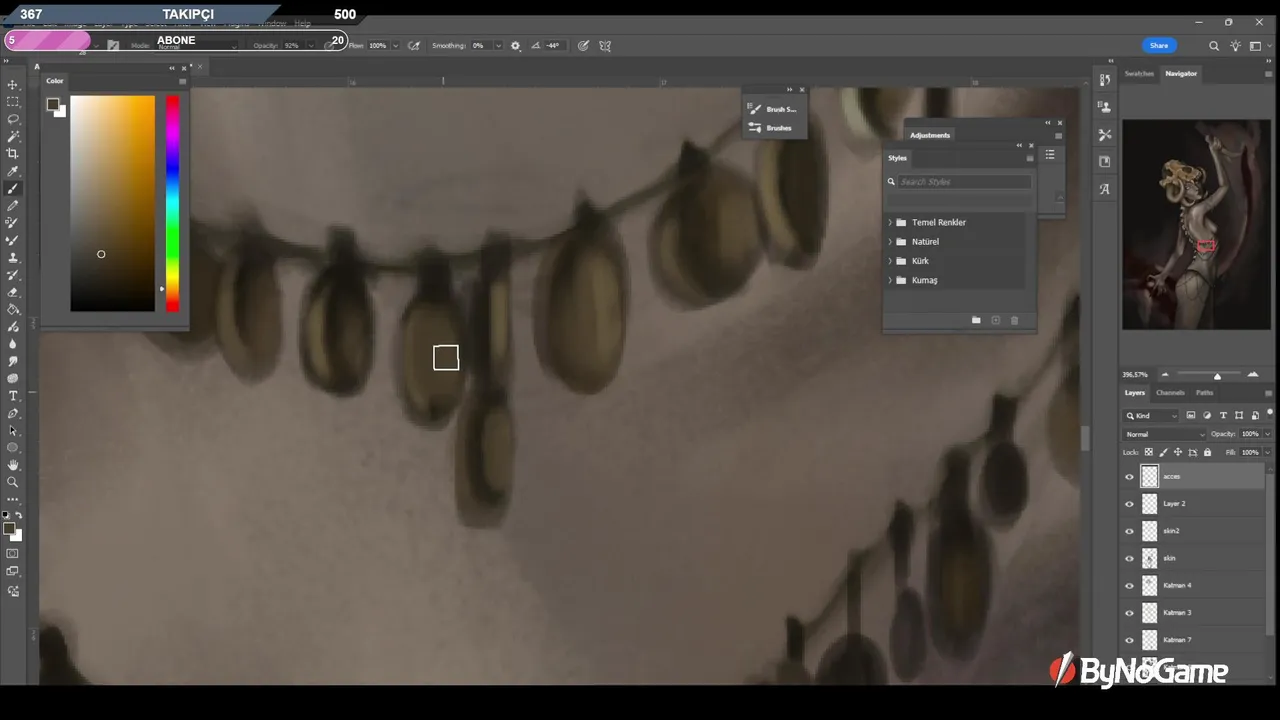Select the Smudge tool
This screenshot has height=720, width=1280.
[x=13, y=361]
